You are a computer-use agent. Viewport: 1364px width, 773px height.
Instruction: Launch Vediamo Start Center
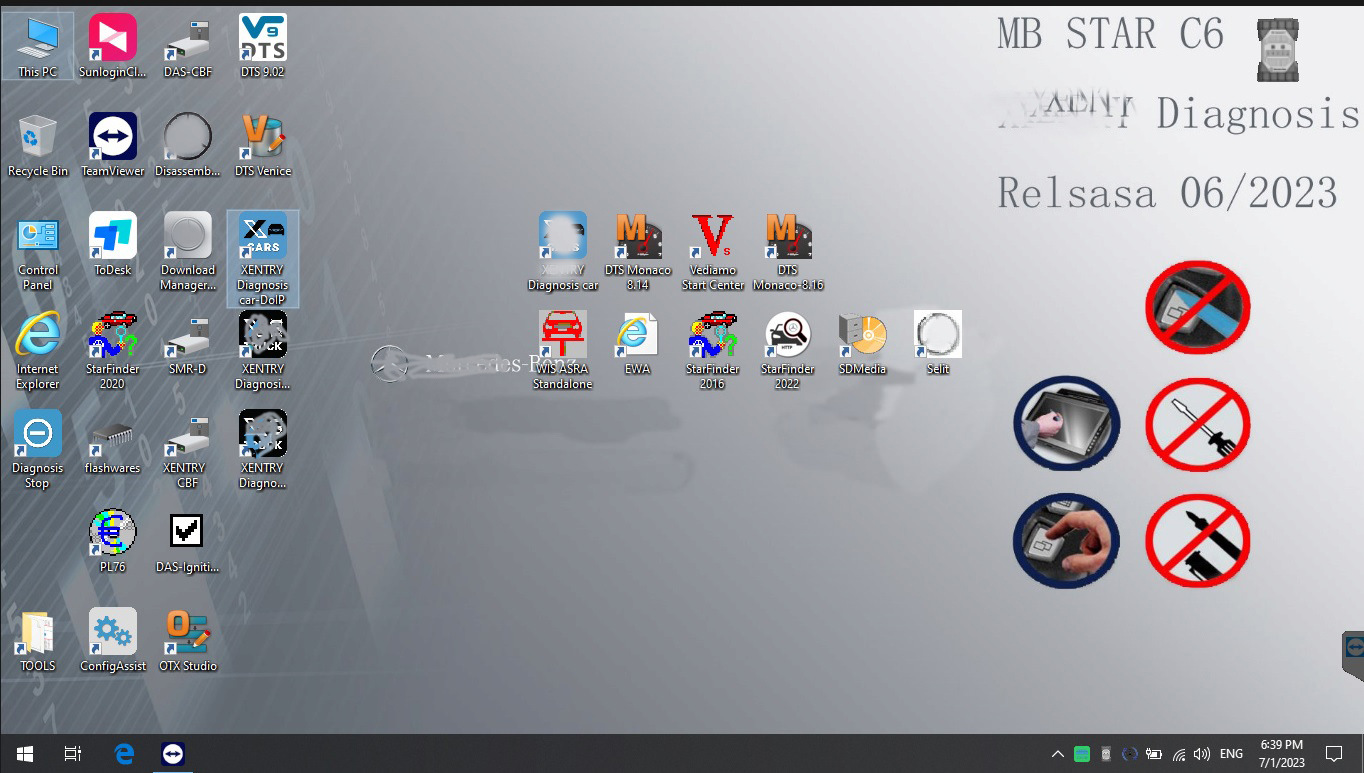tap(712, 252)
